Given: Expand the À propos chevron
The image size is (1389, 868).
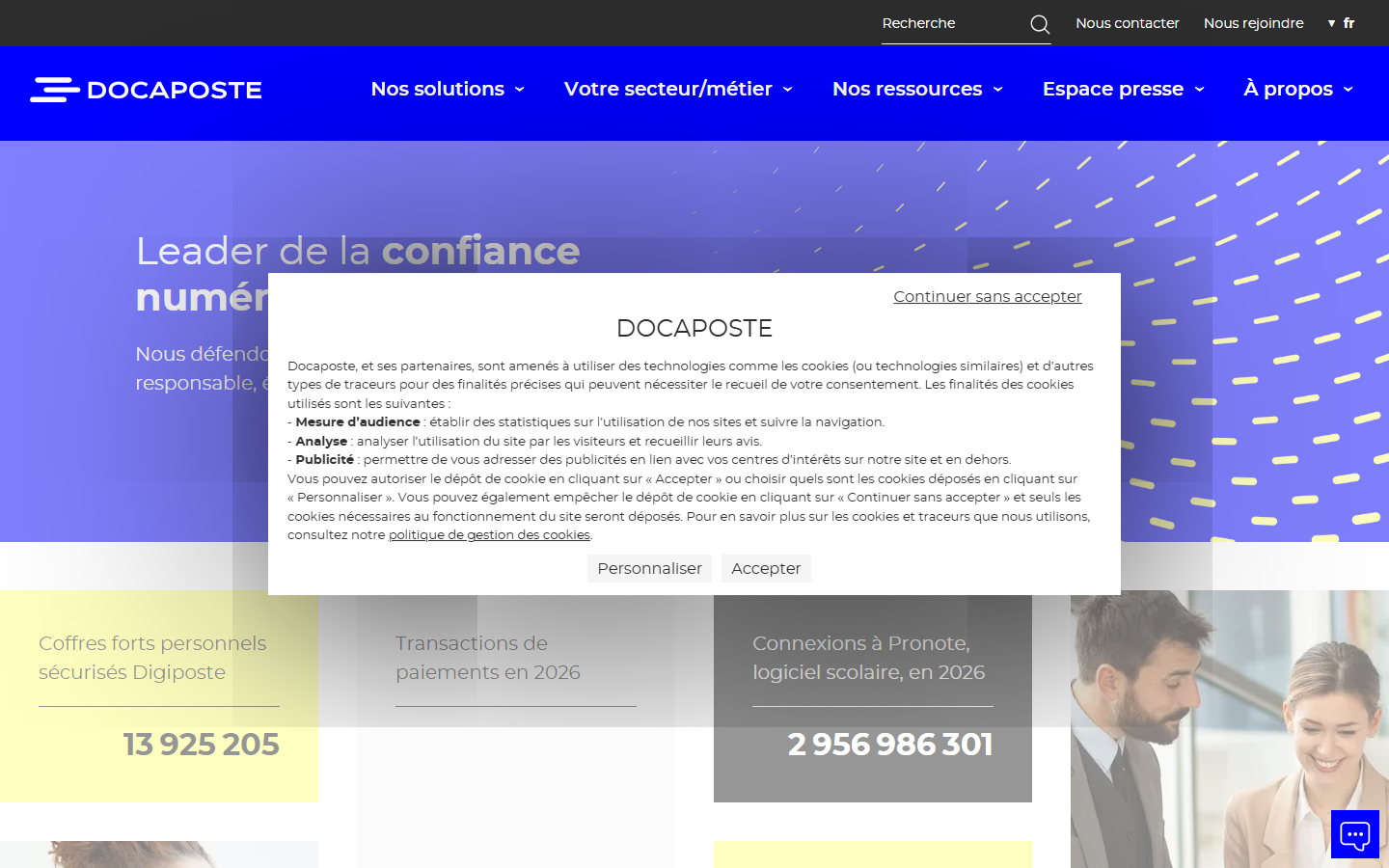Looking at the screenshot, I should tap(1348, 90).
